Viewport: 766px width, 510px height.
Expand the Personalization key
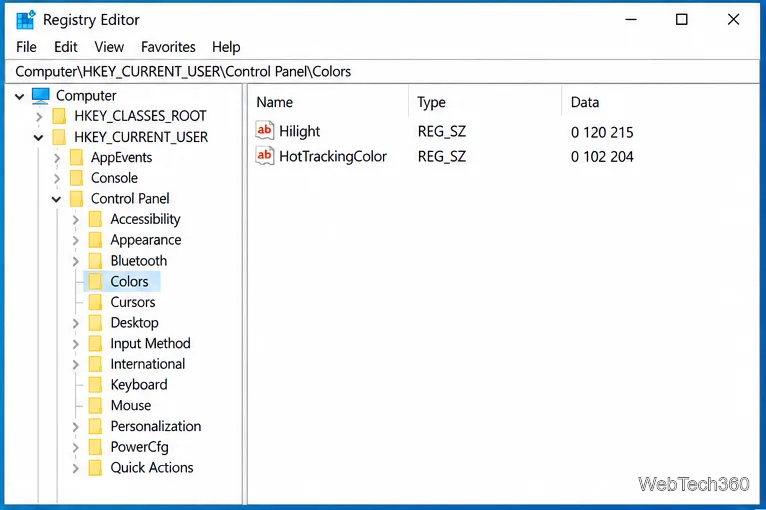click(76, 427)
